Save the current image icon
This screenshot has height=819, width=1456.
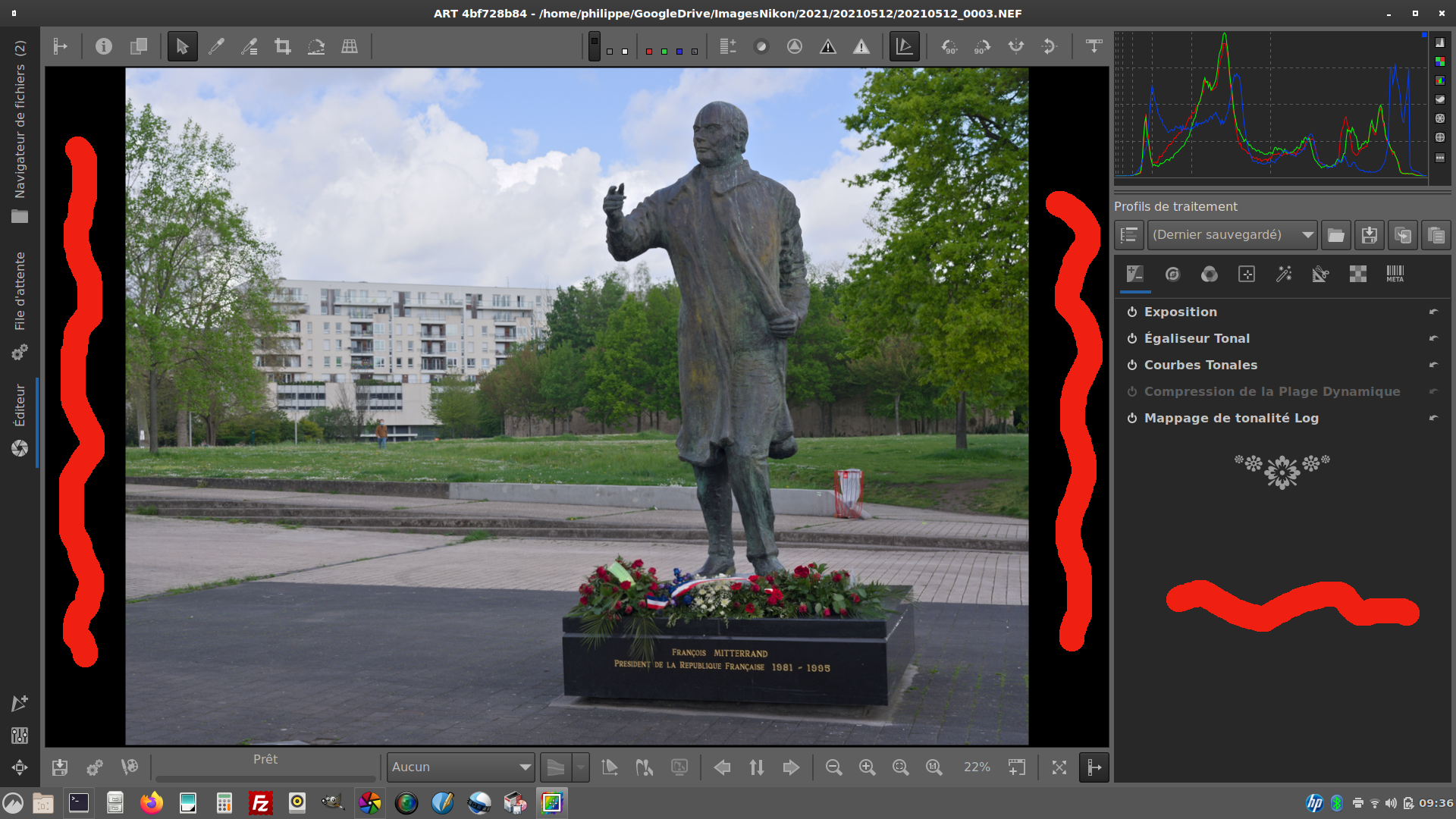[x=60, y=767]
